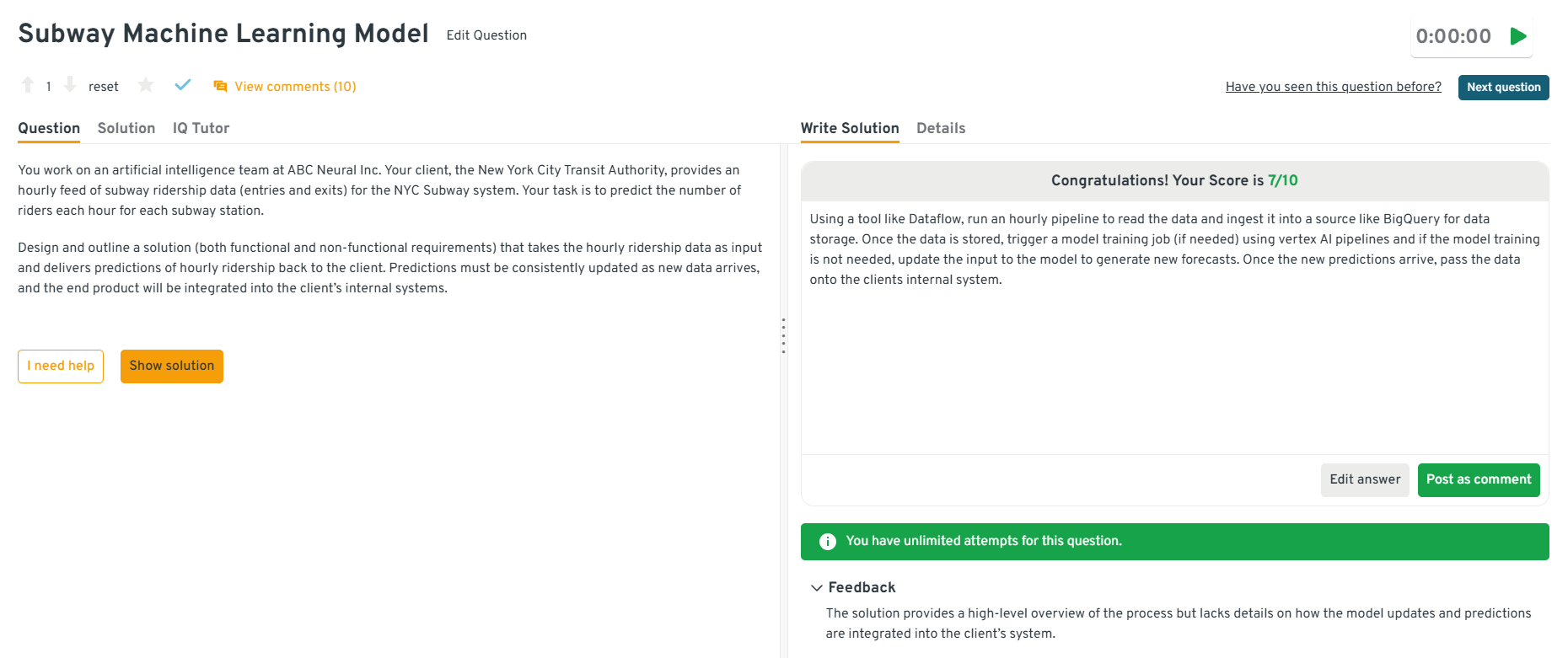The height and width of the screenshot is (658, 1568).
Task: Click the Edit answer button
Action: (x=1365, y=480)
